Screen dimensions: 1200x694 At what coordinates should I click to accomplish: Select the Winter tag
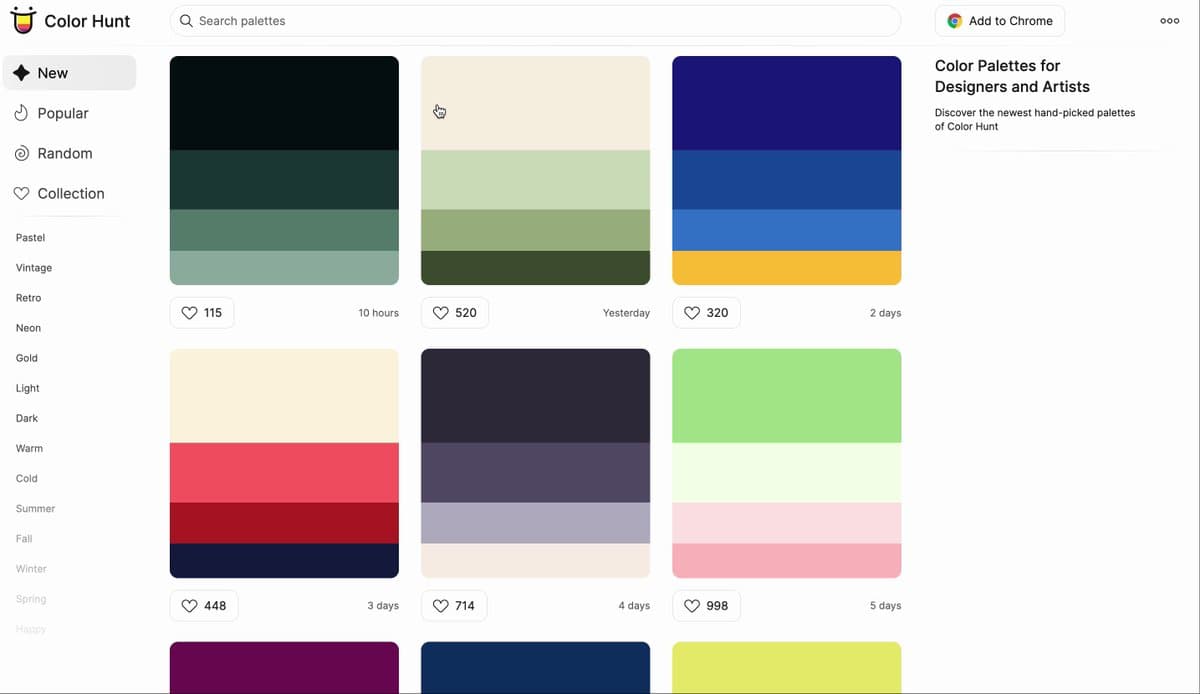point(31,568)
